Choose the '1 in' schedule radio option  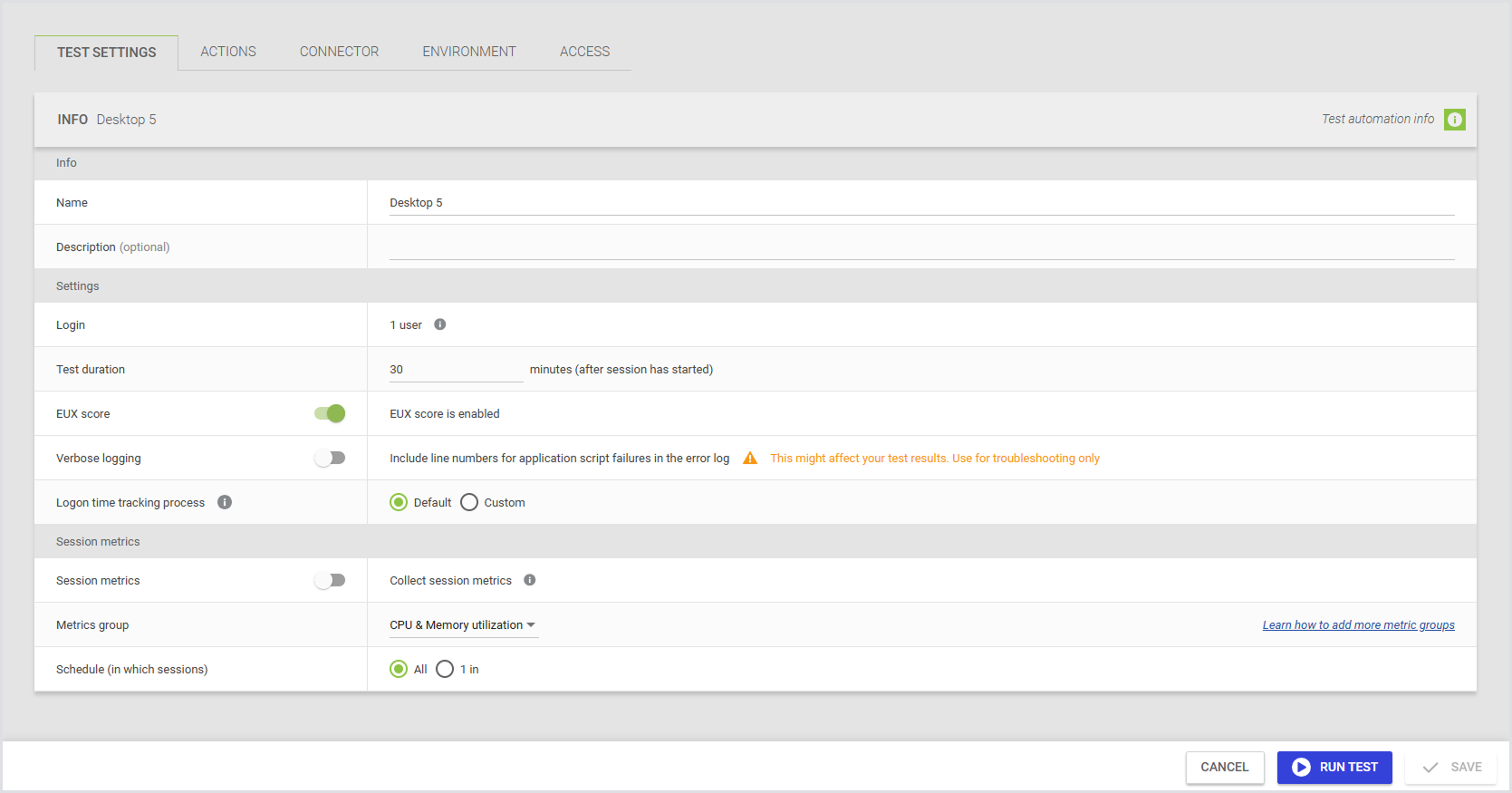(x=445, y=669)
